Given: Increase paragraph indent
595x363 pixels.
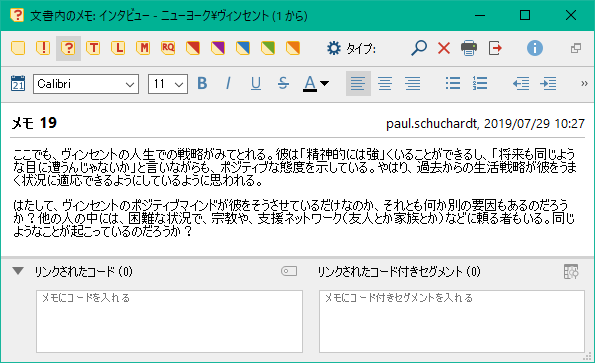Looking at the screenshot, I should [548, 83].
